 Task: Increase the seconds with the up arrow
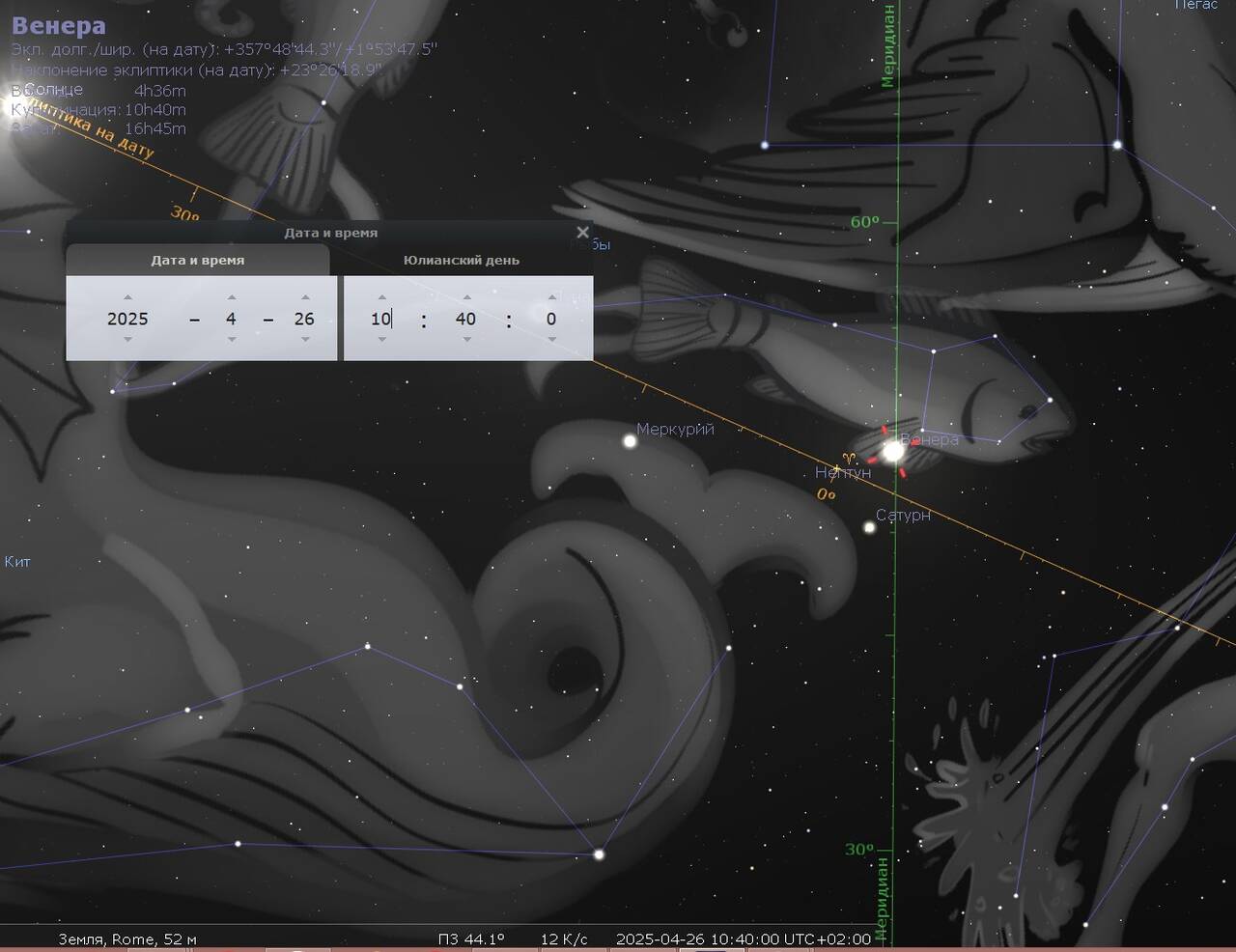pos(551,297)
